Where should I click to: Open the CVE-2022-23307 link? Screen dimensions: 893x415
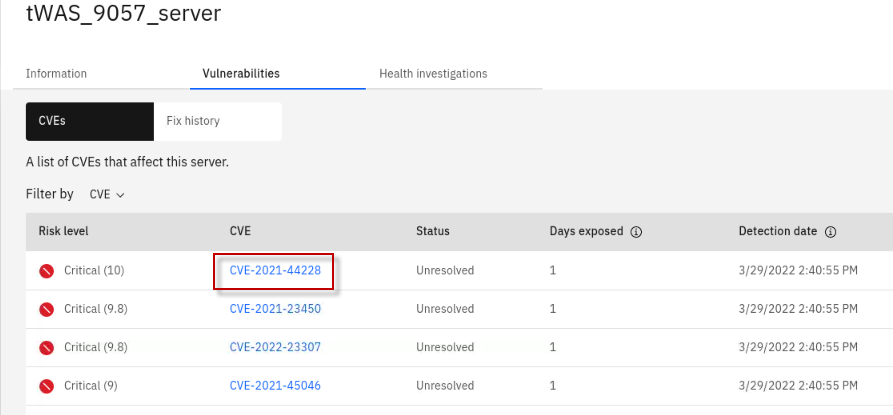(274, 348)
